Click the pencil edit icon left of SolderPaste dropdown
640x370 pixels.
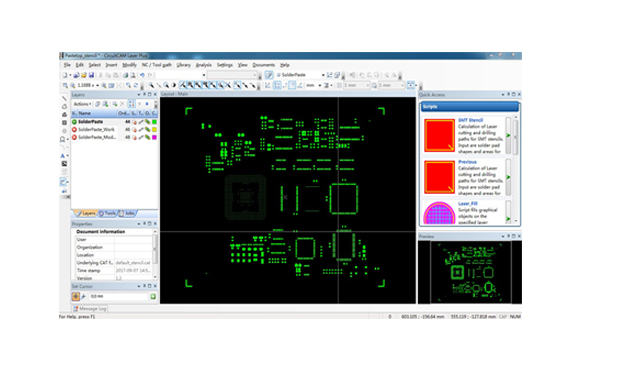(x=269, y=75)
